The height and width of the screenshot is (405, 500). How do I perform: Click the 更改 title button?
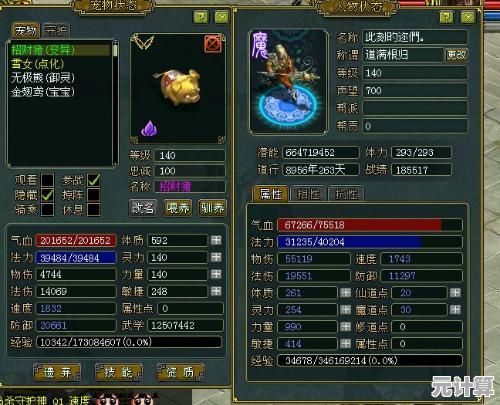pyautogui.click(x=456, y=55)
